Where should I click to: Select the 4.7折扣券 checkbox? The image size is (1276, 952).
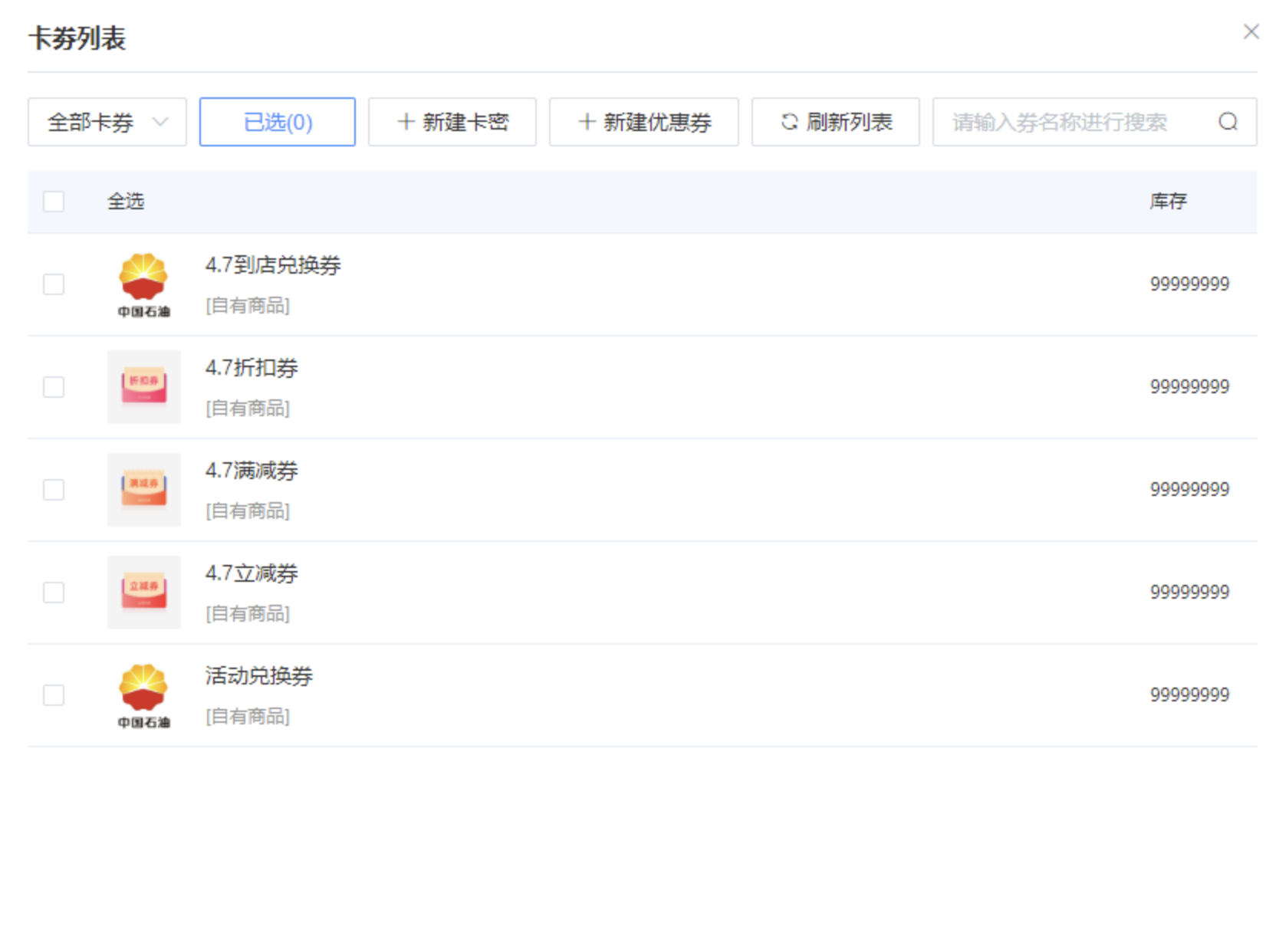[54, 387]
